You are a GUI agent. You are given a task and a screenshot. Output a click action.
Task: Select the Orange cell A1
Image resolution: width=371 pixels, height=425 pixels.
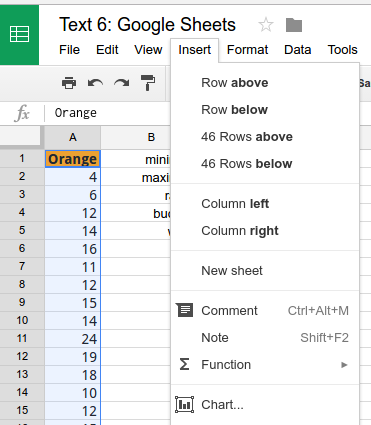coord(73,159)
